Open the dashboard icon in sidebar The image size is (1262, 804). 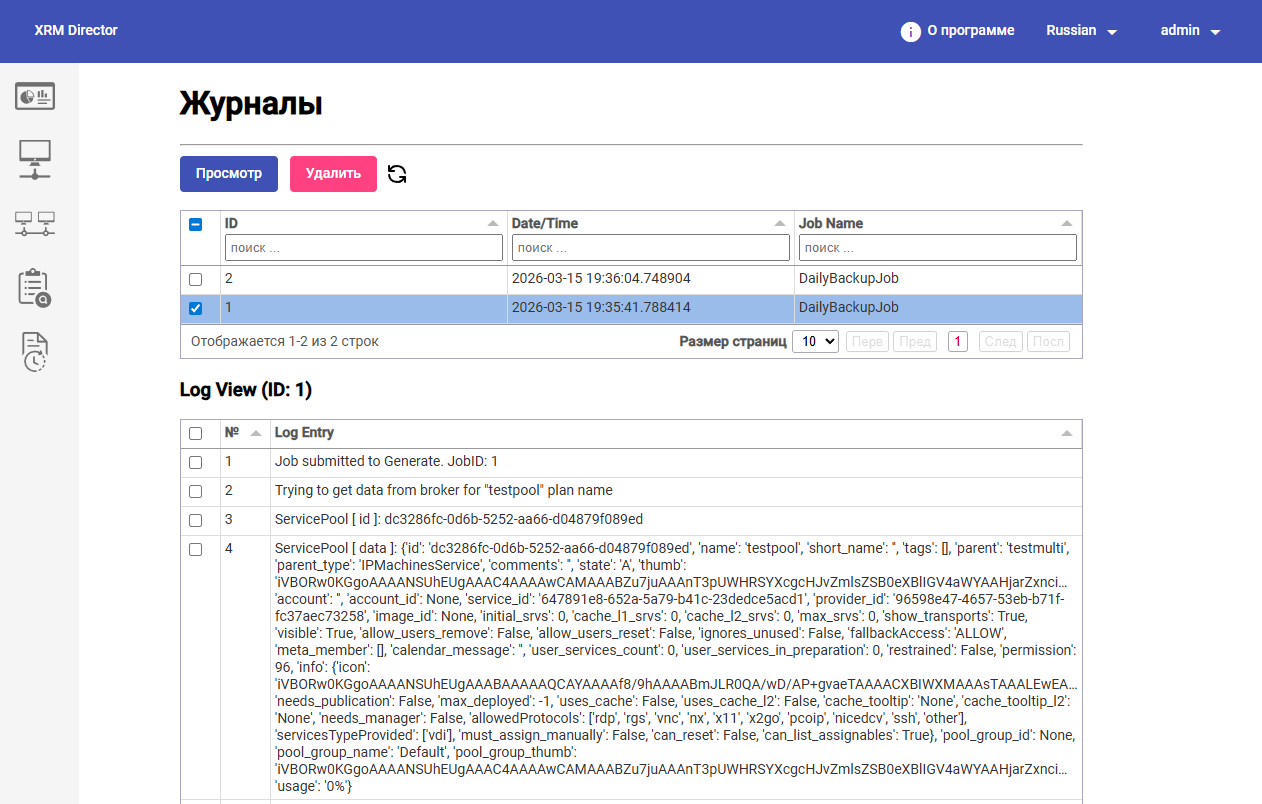tap(35, 96)
